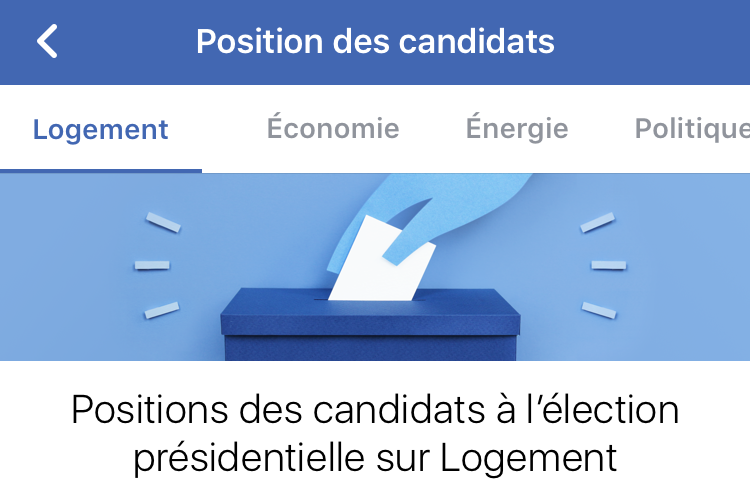
Task: Click the 'présidentielle sur Logement' heading line
Action: 375,457
